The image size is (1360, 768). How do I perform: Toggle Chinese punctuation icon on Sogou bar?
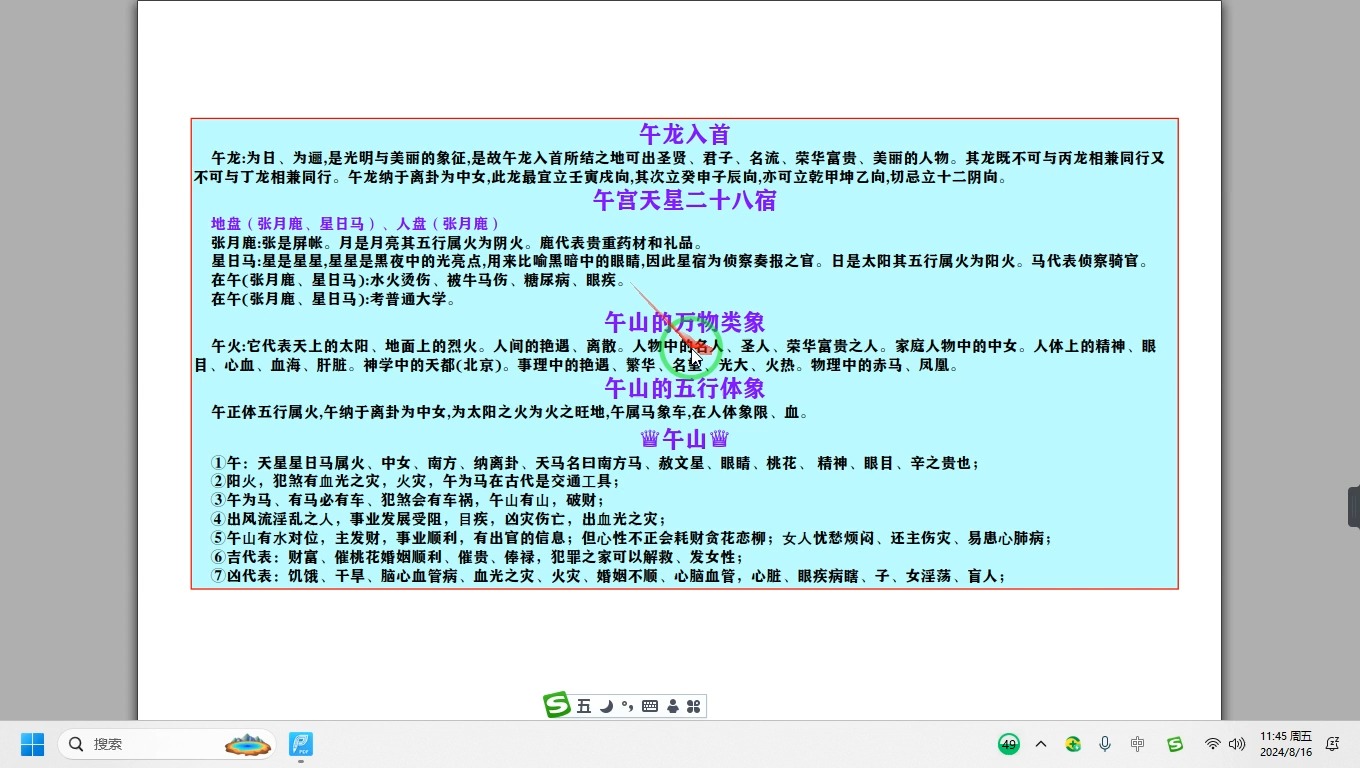[x=628, y=706]
